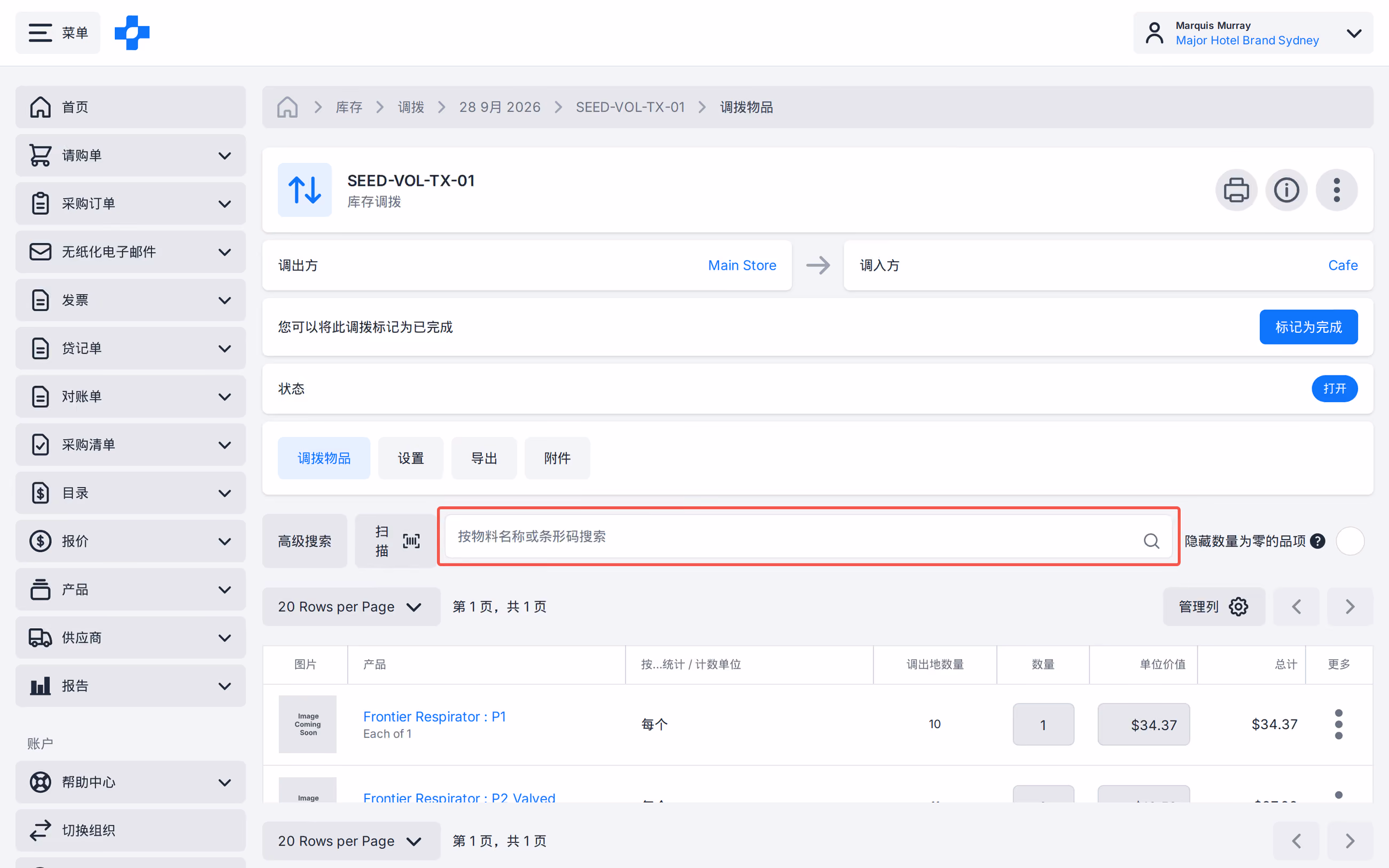Image resolution: width=1389 pixels, height=868 pixels.
Task: Expand the 发票 sidebar menu
Action: pos(131,300)
